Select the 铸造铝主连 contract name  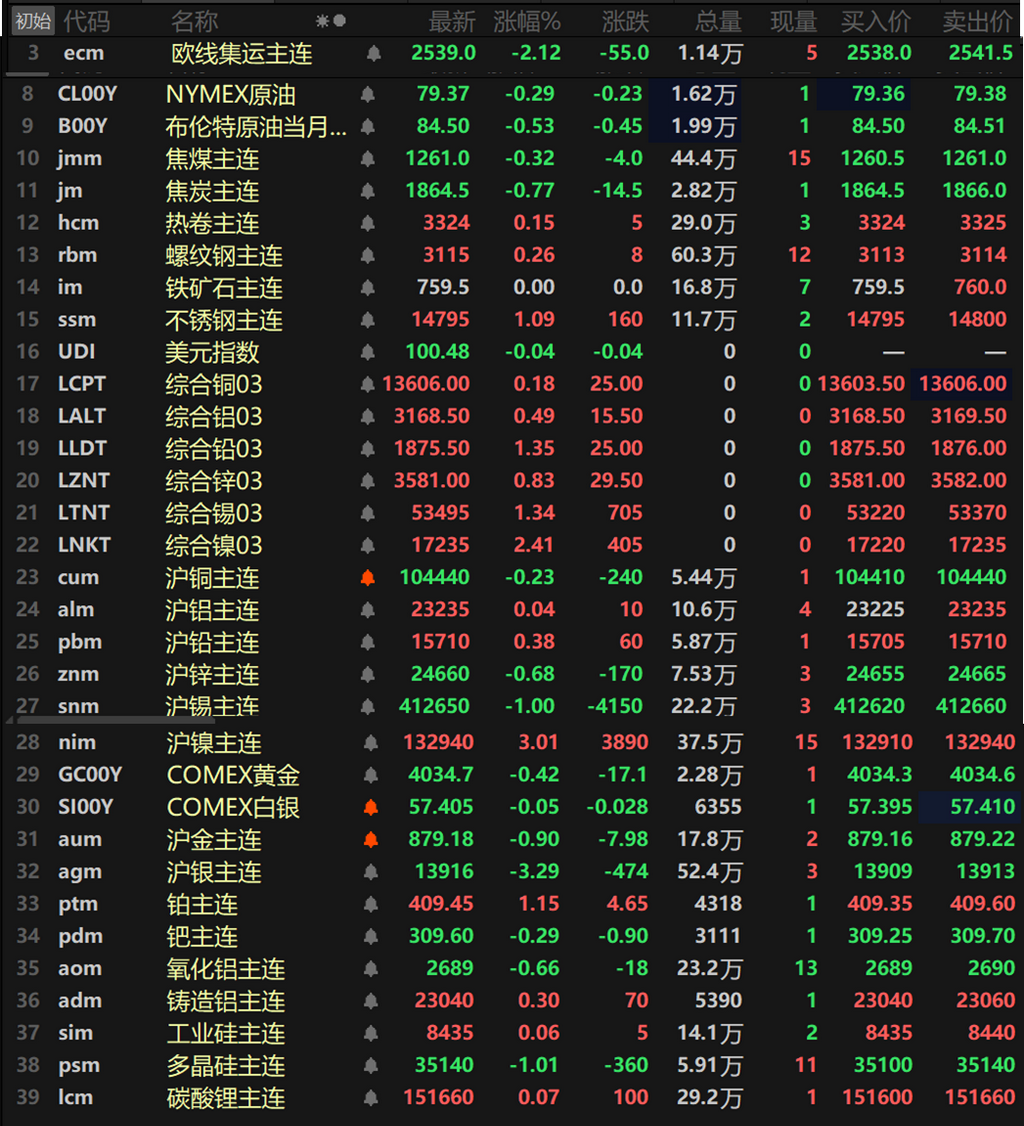click(226, 1001)
